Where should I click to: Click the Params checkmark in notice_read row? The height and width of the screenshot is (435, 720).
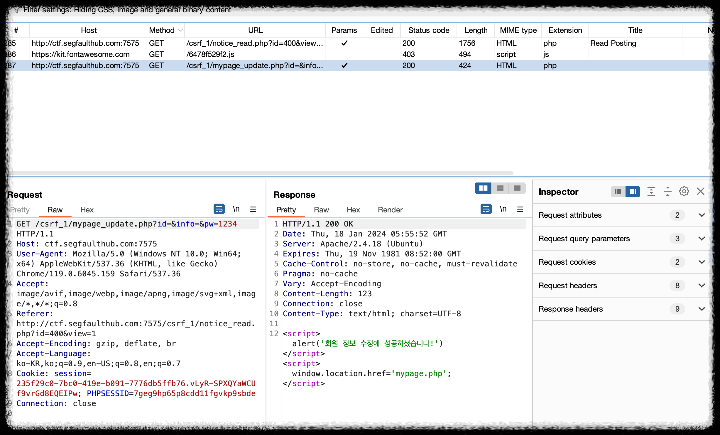(x=344, y=43)
